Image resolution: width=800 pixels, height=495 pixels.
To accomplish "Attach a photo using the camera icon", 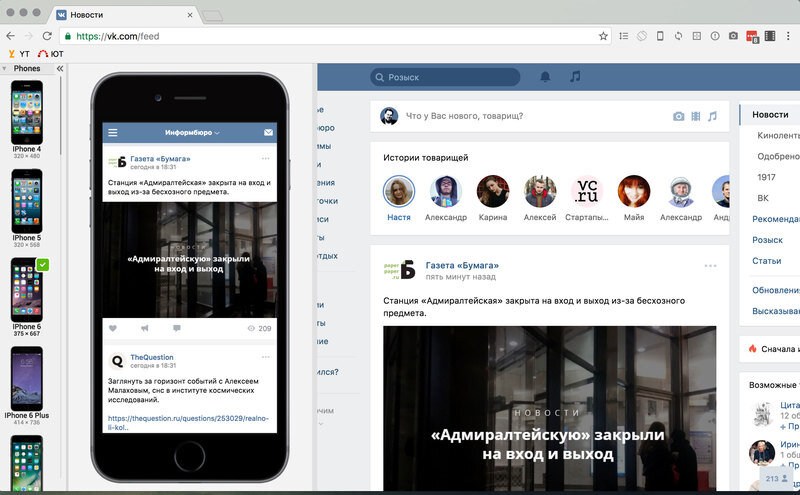I will click(x=678, y=116).
